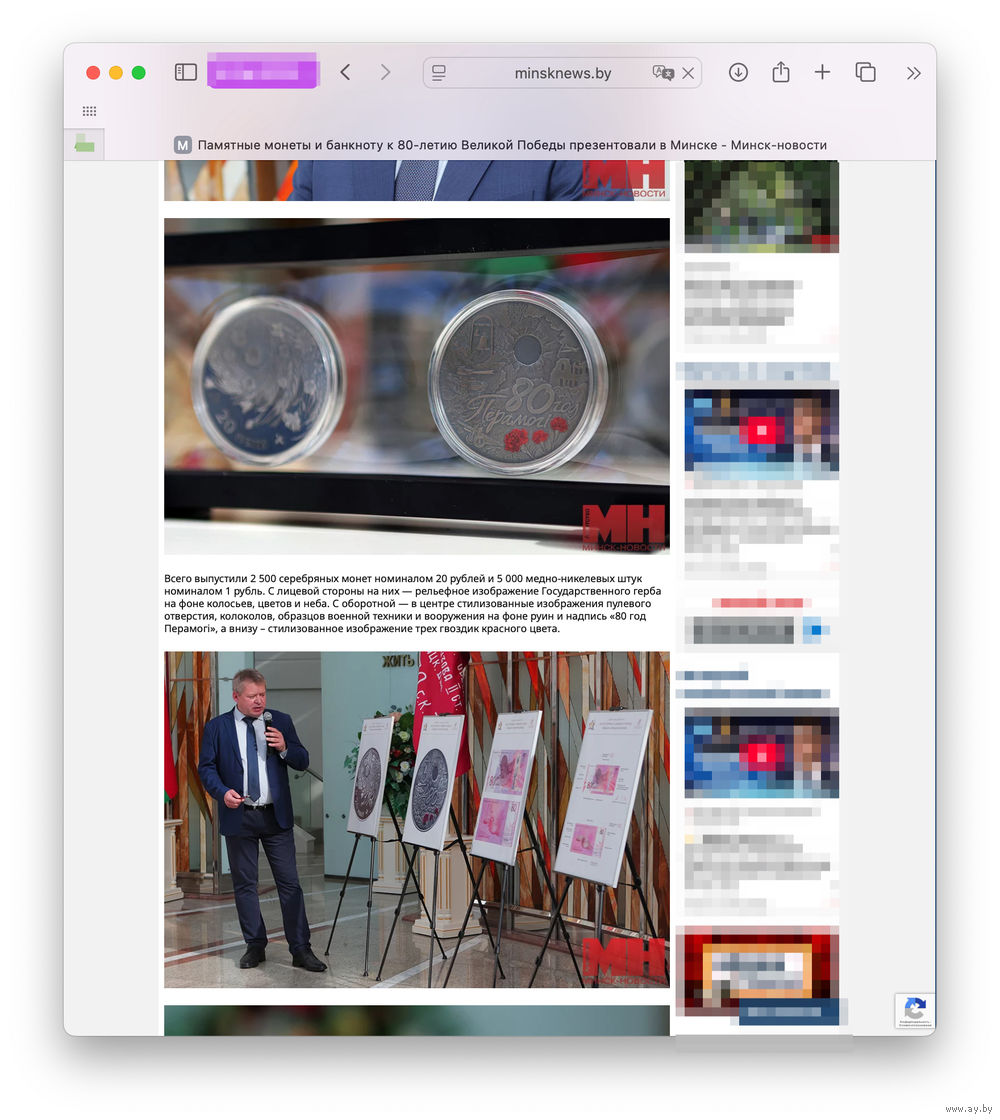Show the Downloads list
Image resolution: width=1000 pixels, height=1120 pixels.
pyautogui.click(x=738, y=72)
